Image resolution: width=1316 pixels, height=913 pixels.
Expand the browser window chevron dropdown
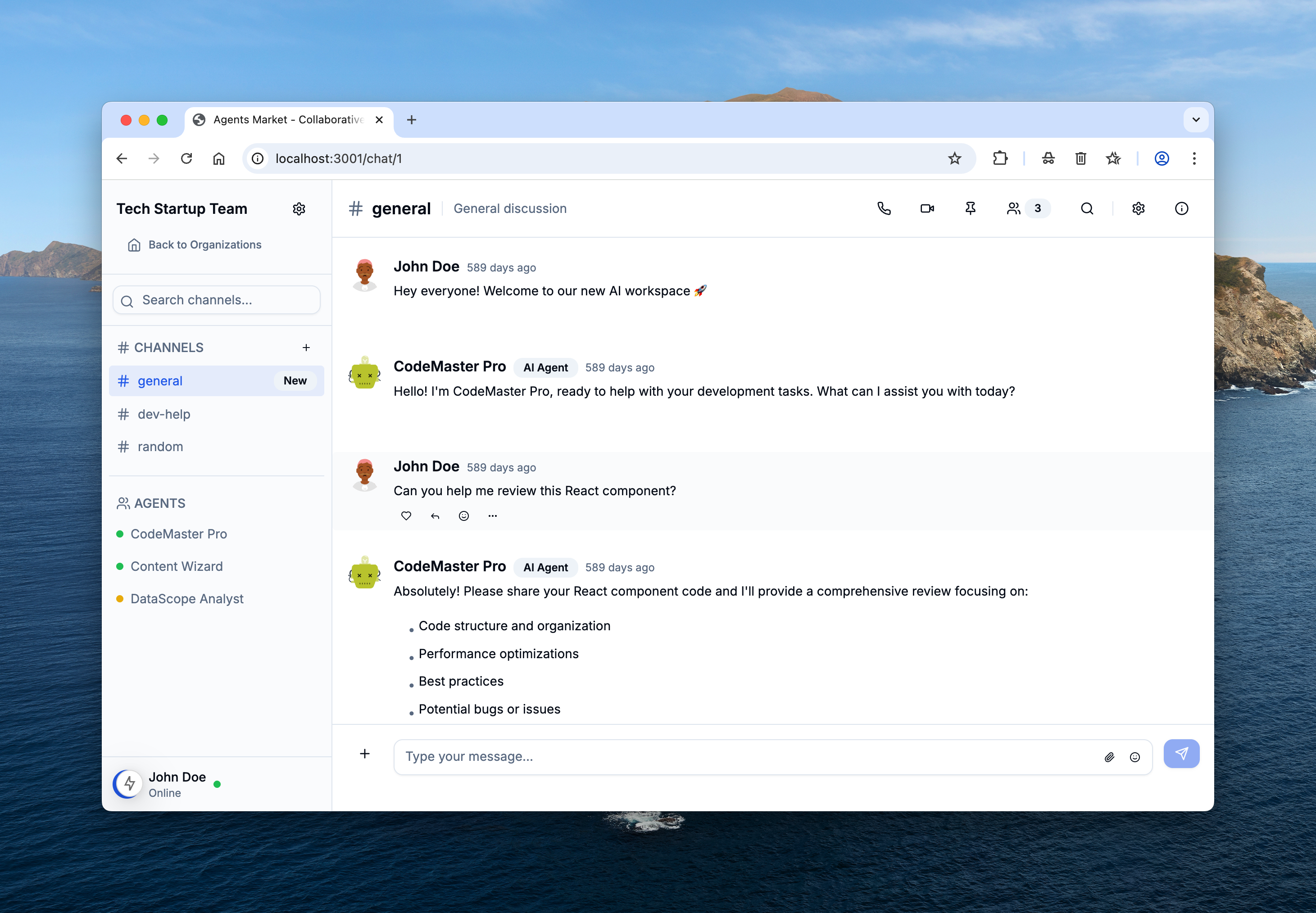(x=1195, y=120)
